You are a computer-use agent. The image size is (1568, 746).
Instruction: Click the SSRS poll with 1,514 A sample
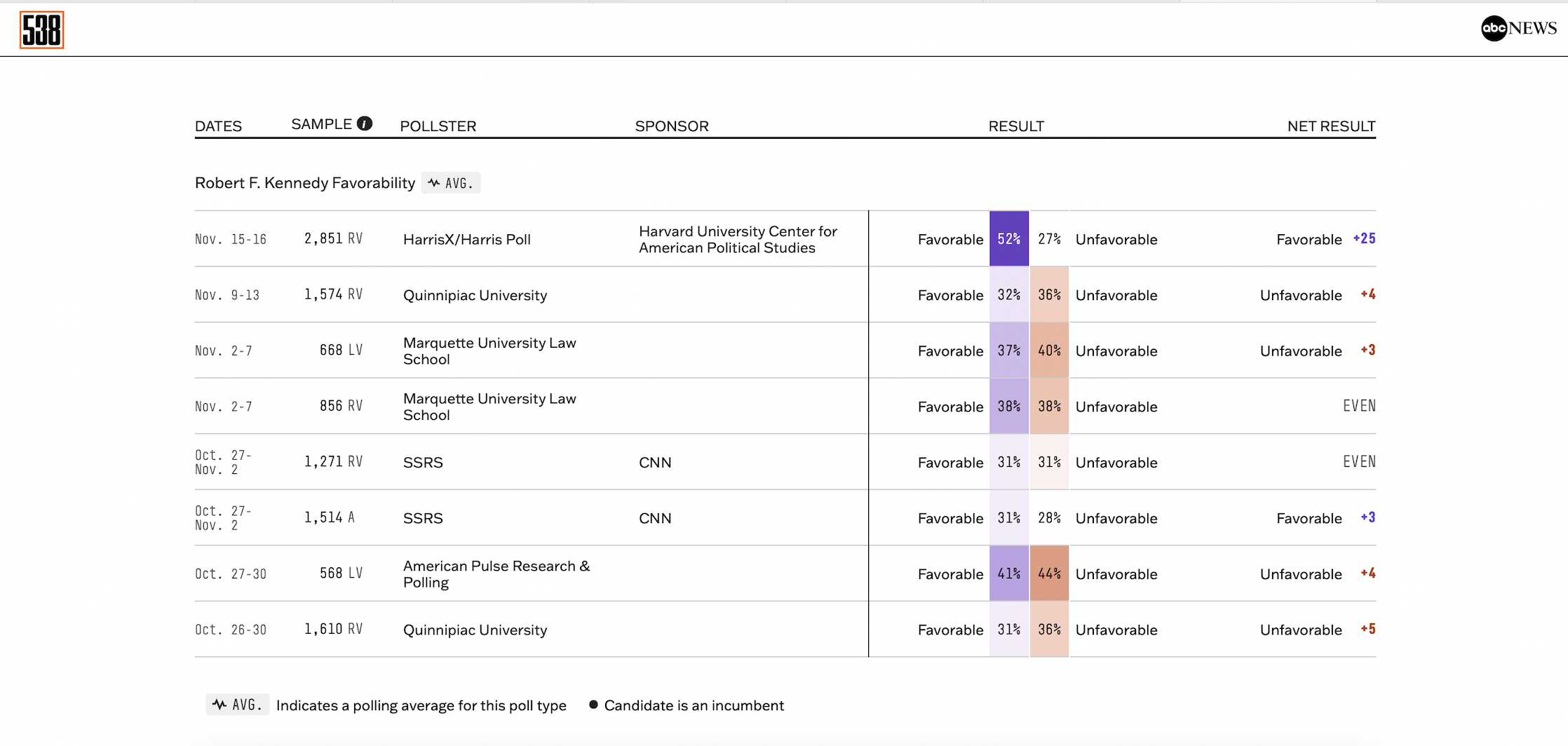[x=423, y=518]
